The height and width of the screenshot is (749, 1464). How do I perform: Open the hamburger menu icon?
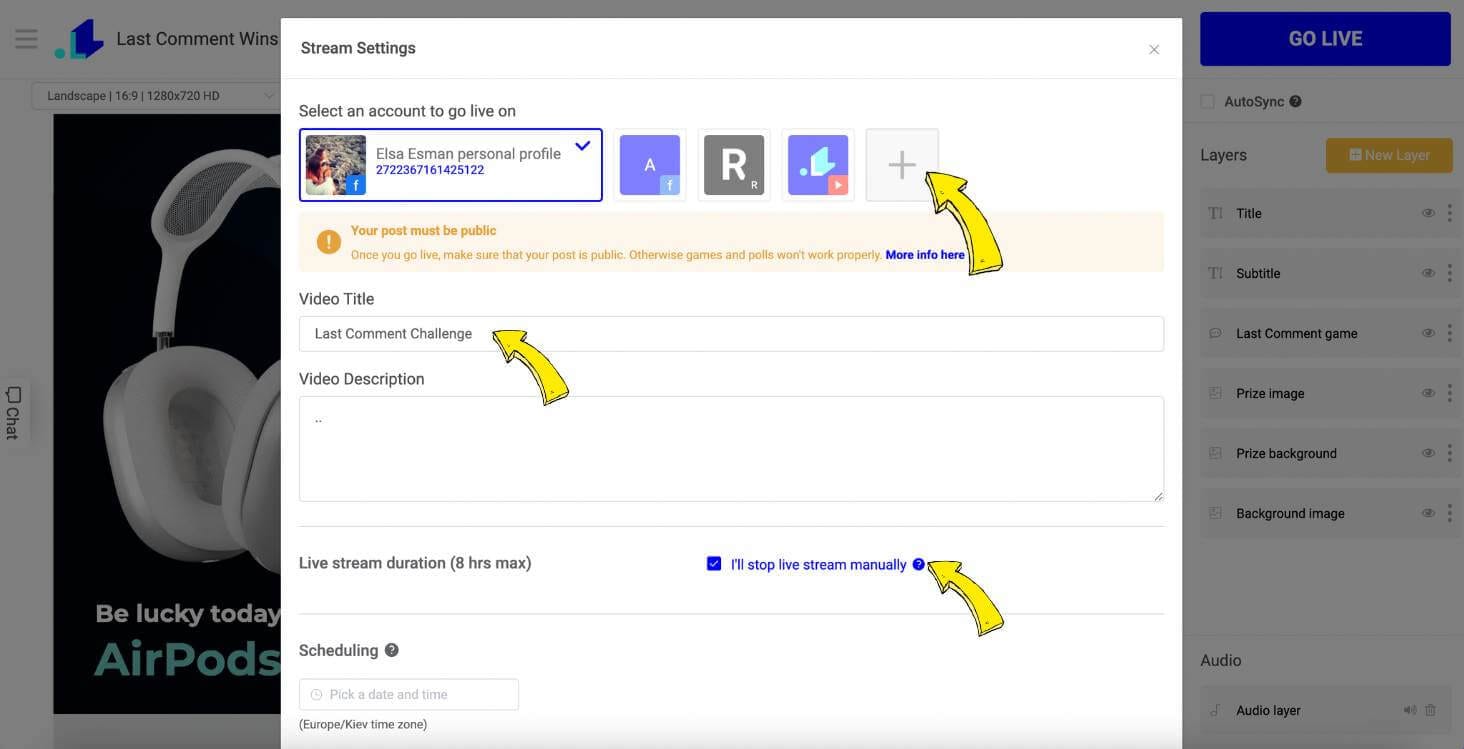pyautogui.click(x=26, y=39)
